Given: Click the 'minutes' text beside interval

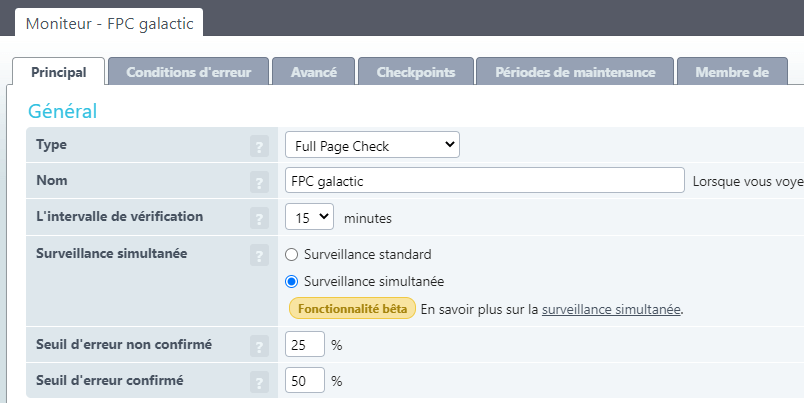Looking at the screenshot, I should tap(368, 218).
